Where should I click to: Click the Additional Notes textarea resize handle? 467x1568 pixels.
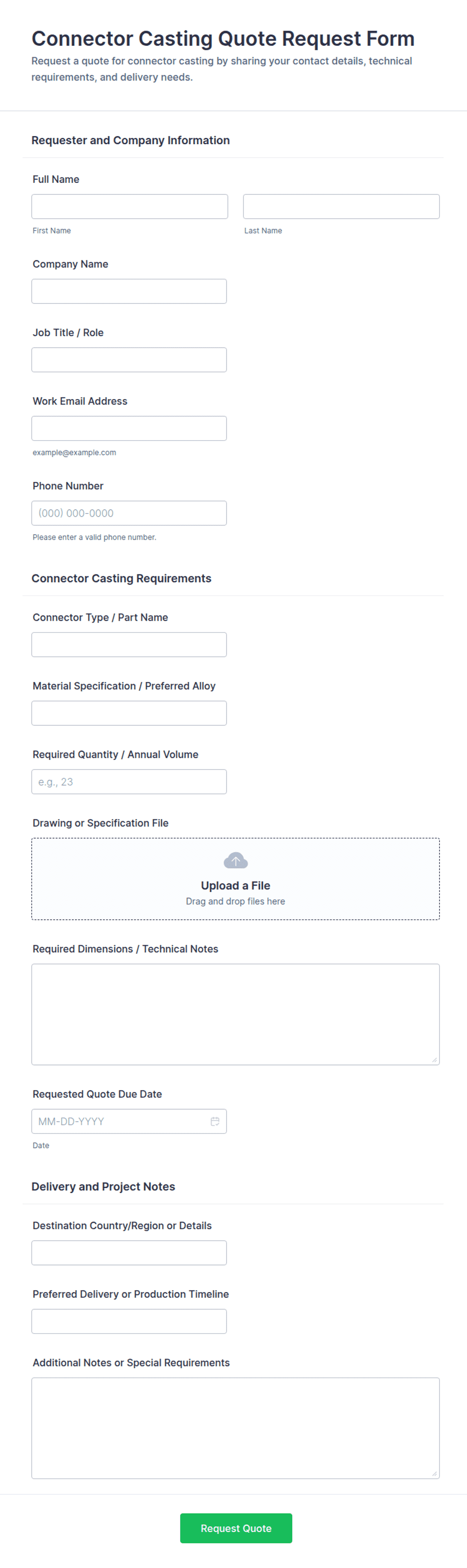[434, 1474]
